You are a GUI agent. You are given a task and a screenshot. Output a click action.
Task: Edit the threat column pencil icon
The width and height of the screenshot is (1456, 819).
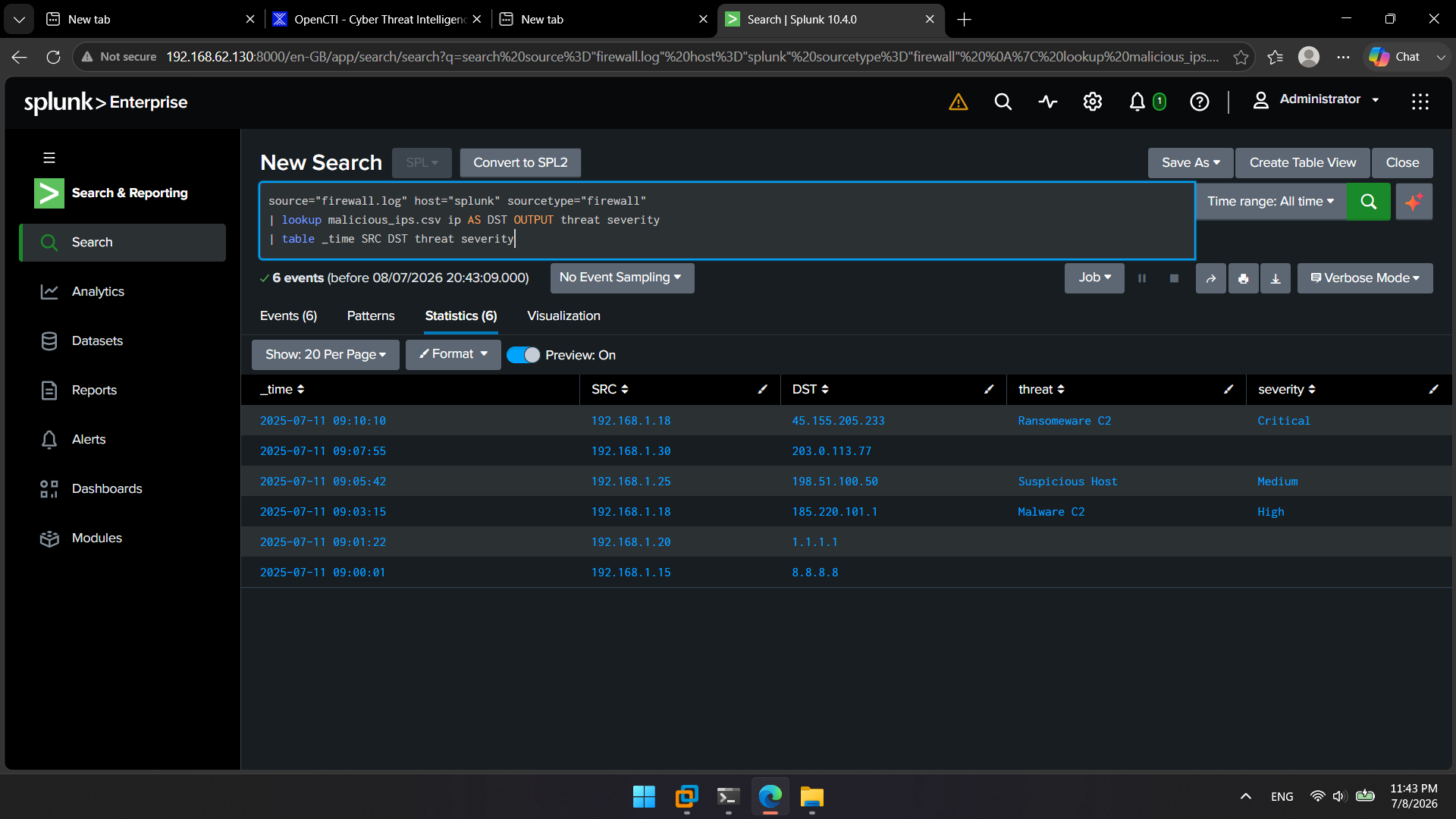pyautogui.click(x=1228, y=389)
